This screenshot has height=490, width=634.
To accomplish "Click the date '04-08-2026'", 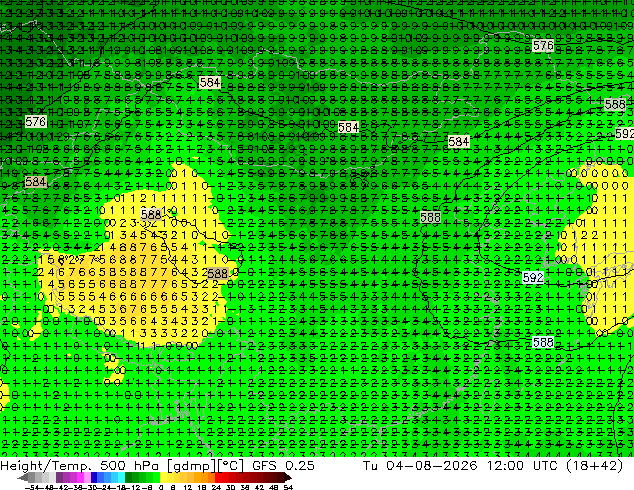I will click(x=431, y=465).
